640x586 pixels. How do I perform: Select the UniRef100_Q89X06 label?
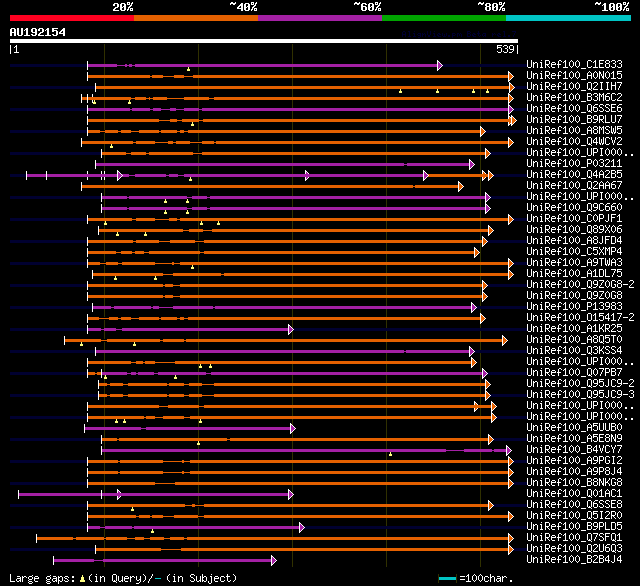(574, 229)
